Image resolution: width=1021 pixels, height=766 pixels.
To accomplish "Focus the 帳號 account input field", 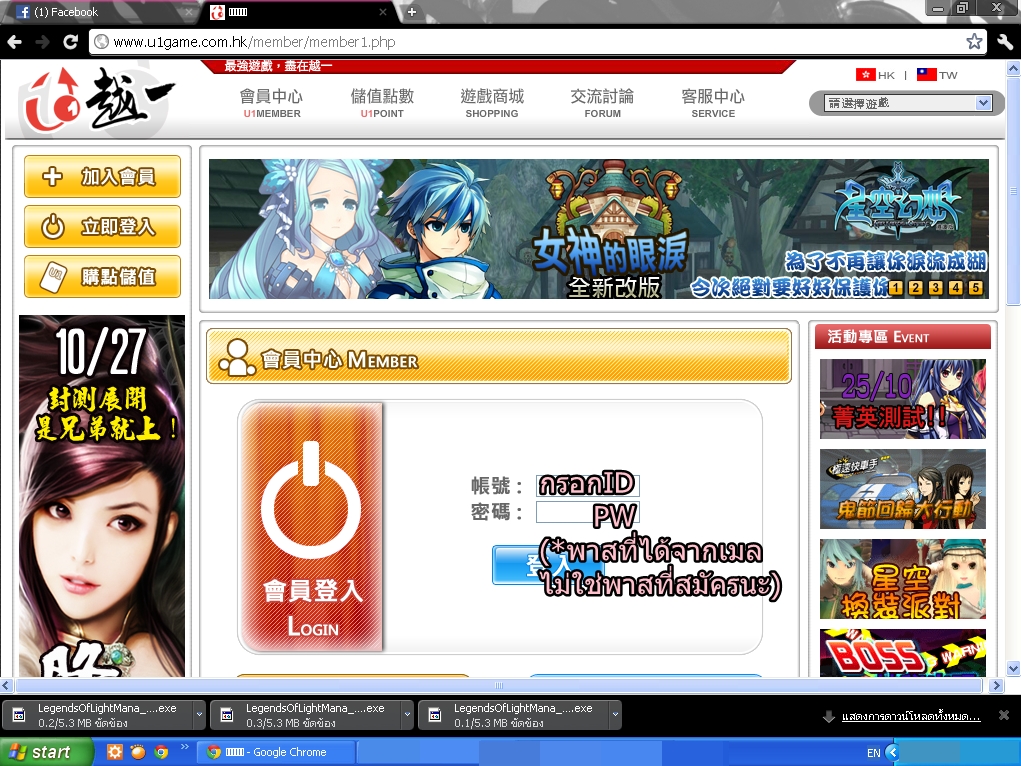I will [x=587, y=485].
